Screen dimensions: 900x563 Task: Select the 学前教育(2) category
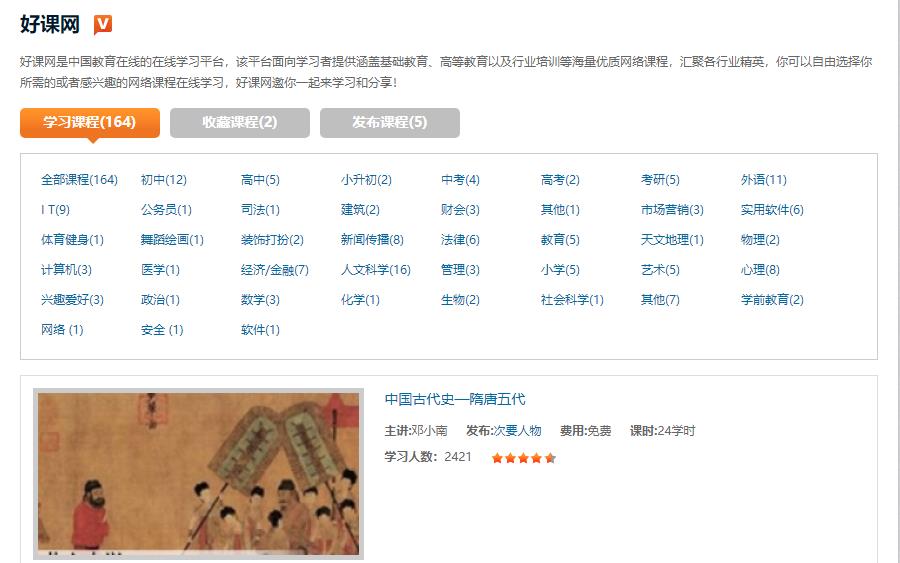(772, 300)
